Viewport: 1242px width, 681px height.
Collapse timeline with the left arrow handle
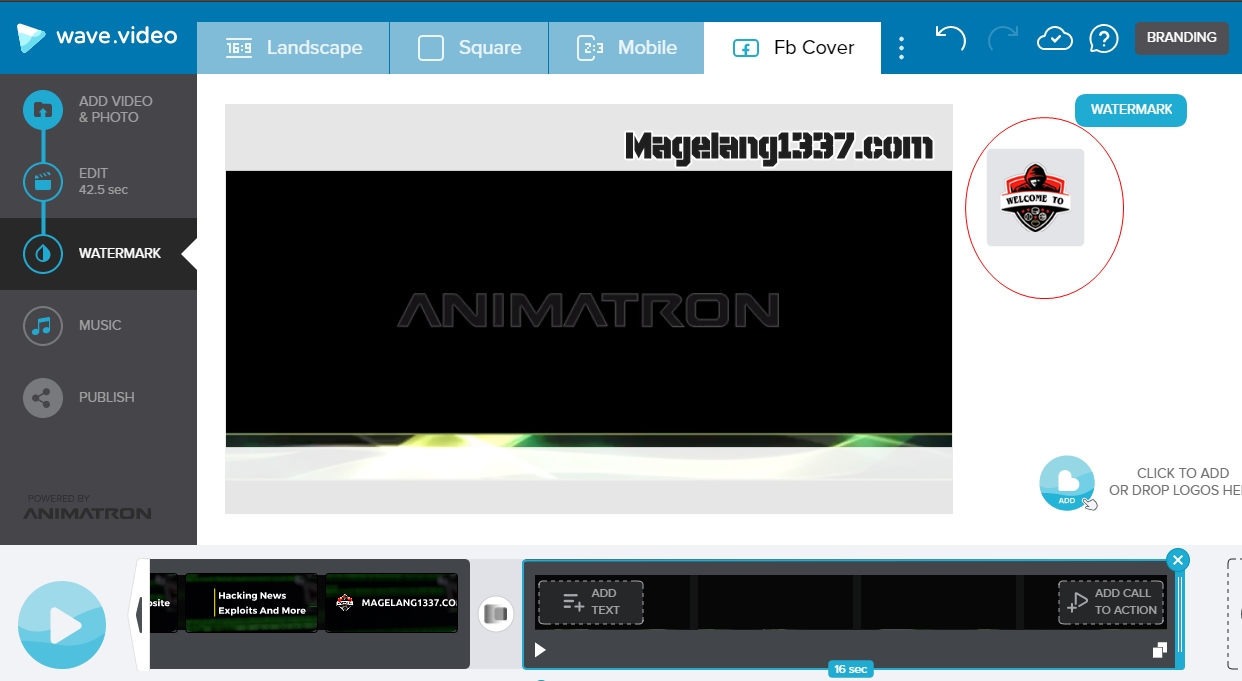[x=140, y=615]
